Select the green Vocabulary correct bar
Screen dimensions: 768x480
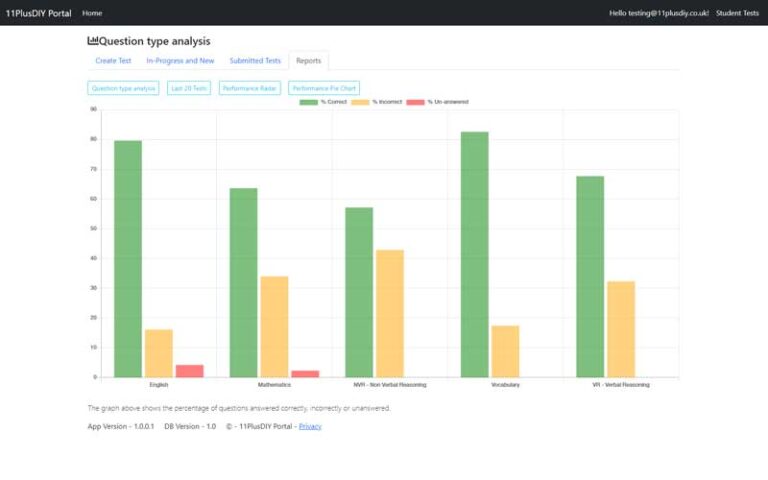click(x=475, y=255)
